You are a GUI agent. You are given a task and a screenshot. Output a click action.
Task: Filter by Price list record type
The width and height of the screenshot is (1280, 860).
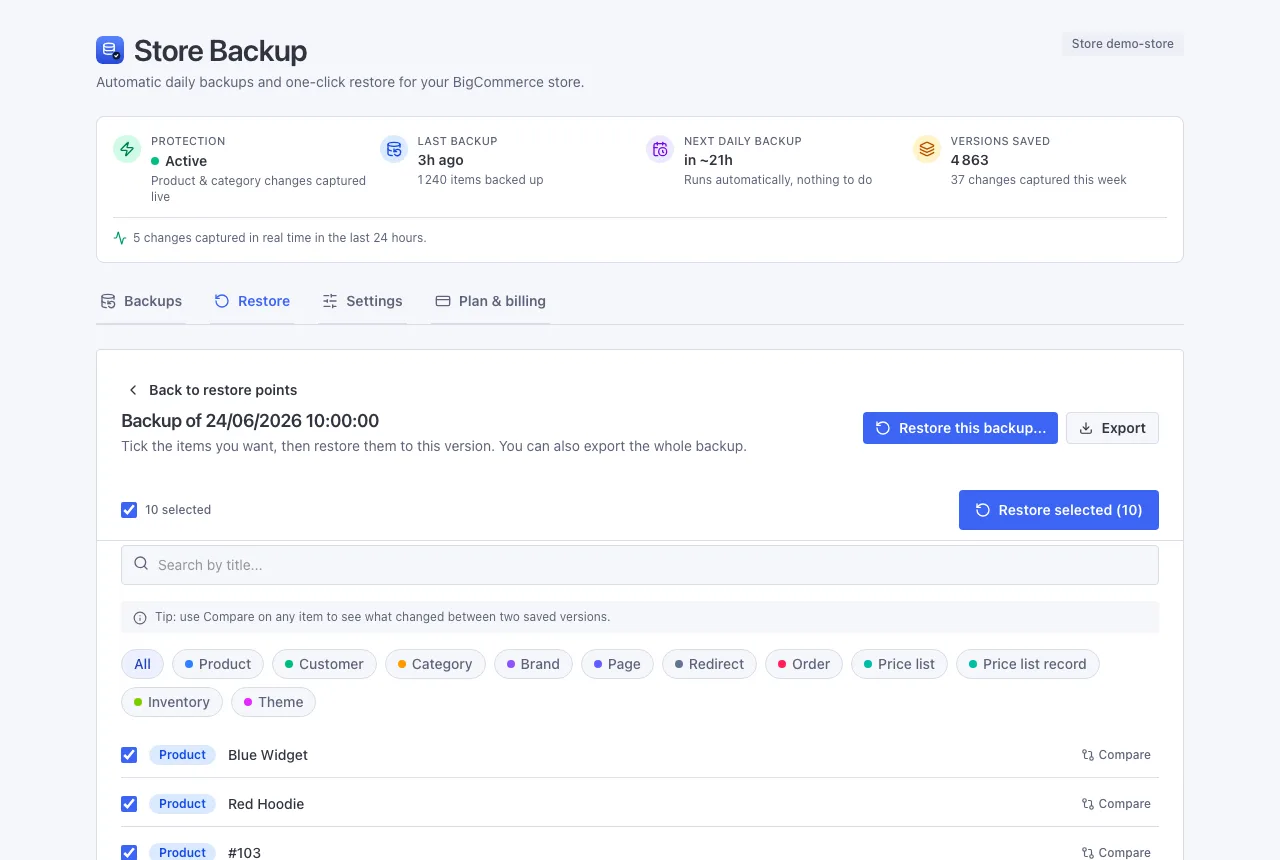(1027, 664)
